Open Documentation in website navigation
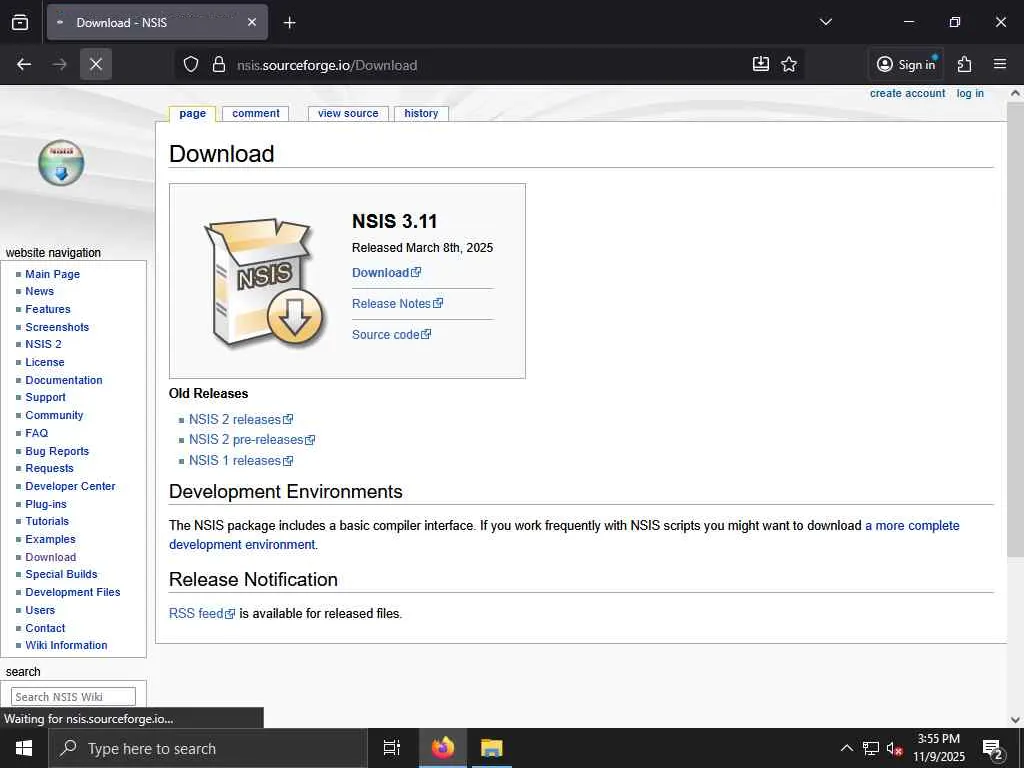This screenshot has width=1024, height=768. pyautogui.click(x=63, y=380)
